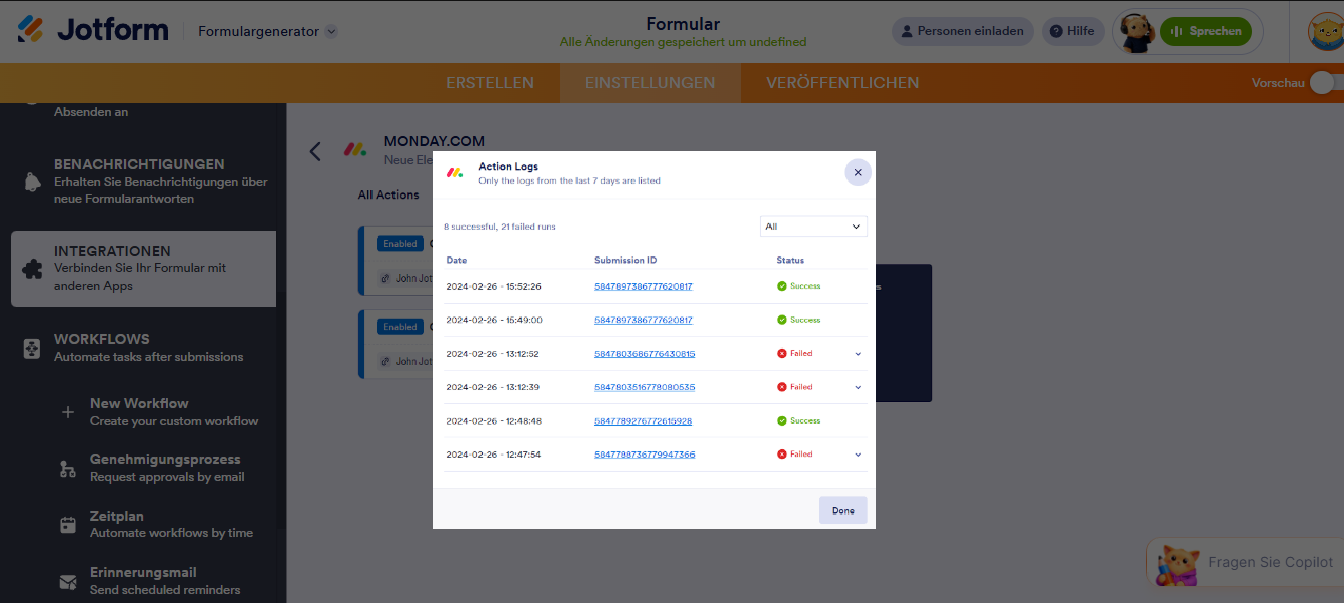Viewport: 1344px width, 603px height.
Task: Open the submission link for the 15:52:26 log
Action: tap(643, 286)
